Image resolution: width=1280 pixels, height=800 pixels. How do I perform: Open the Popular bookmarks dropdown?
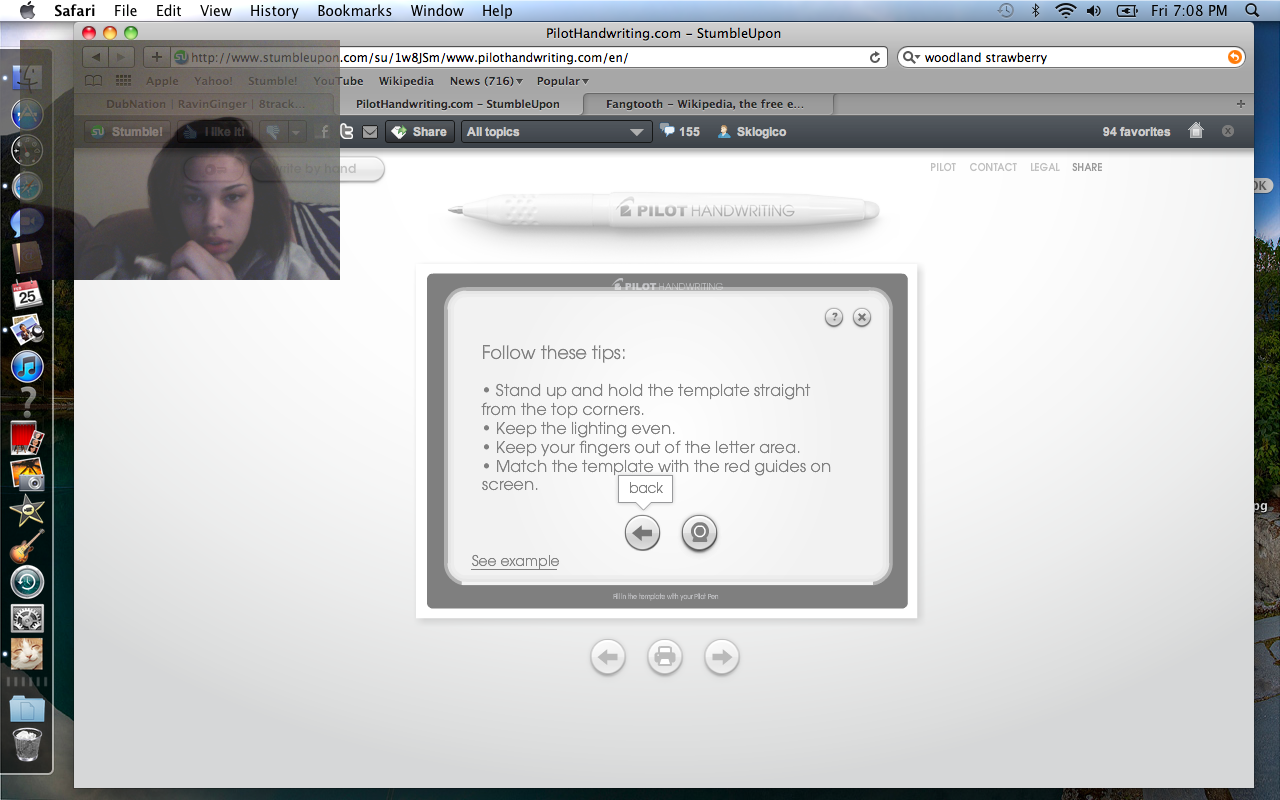(x=562, y=81)
